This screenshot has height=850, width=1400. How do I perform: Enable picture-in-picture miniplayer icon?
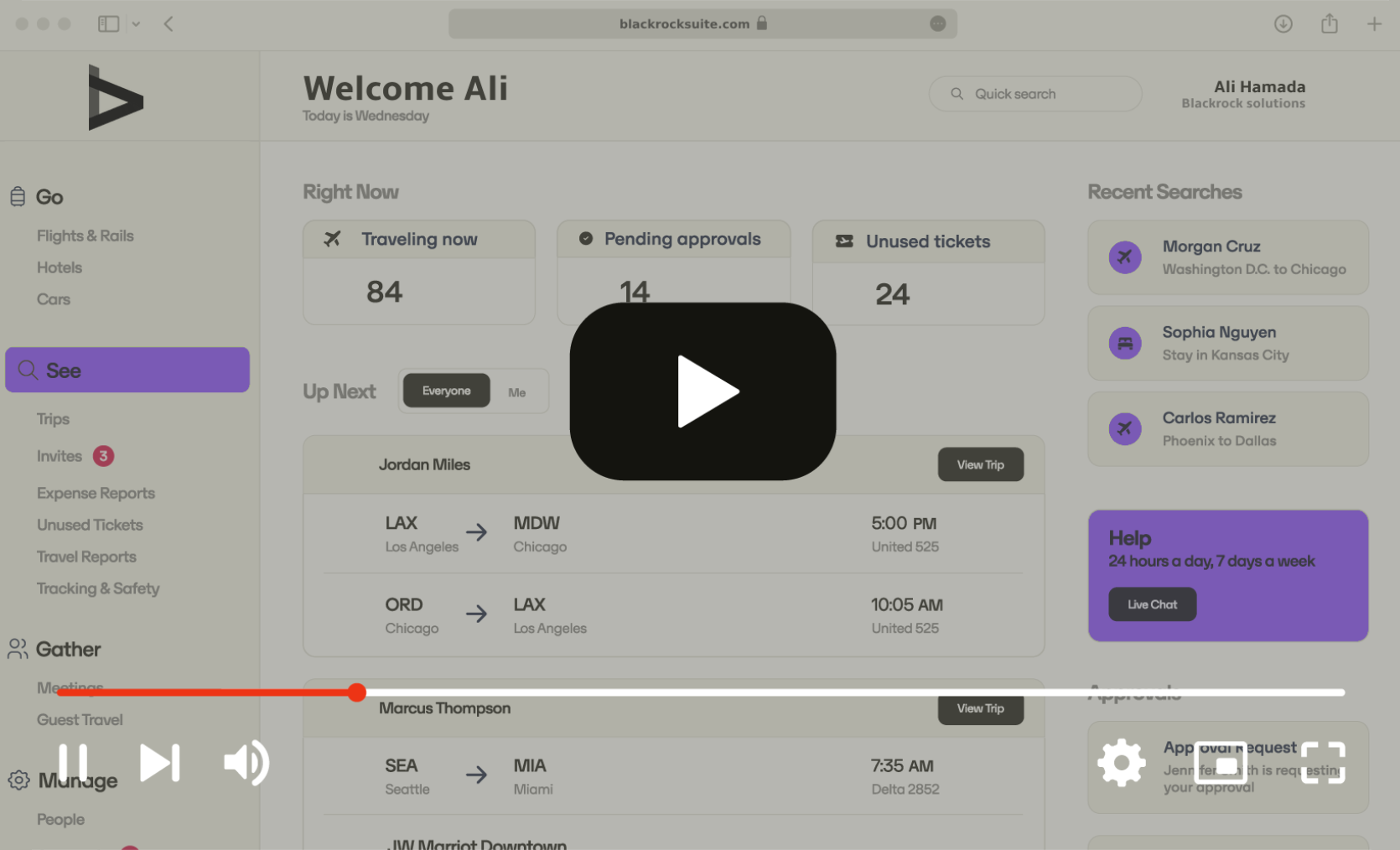pos(1221,763)
